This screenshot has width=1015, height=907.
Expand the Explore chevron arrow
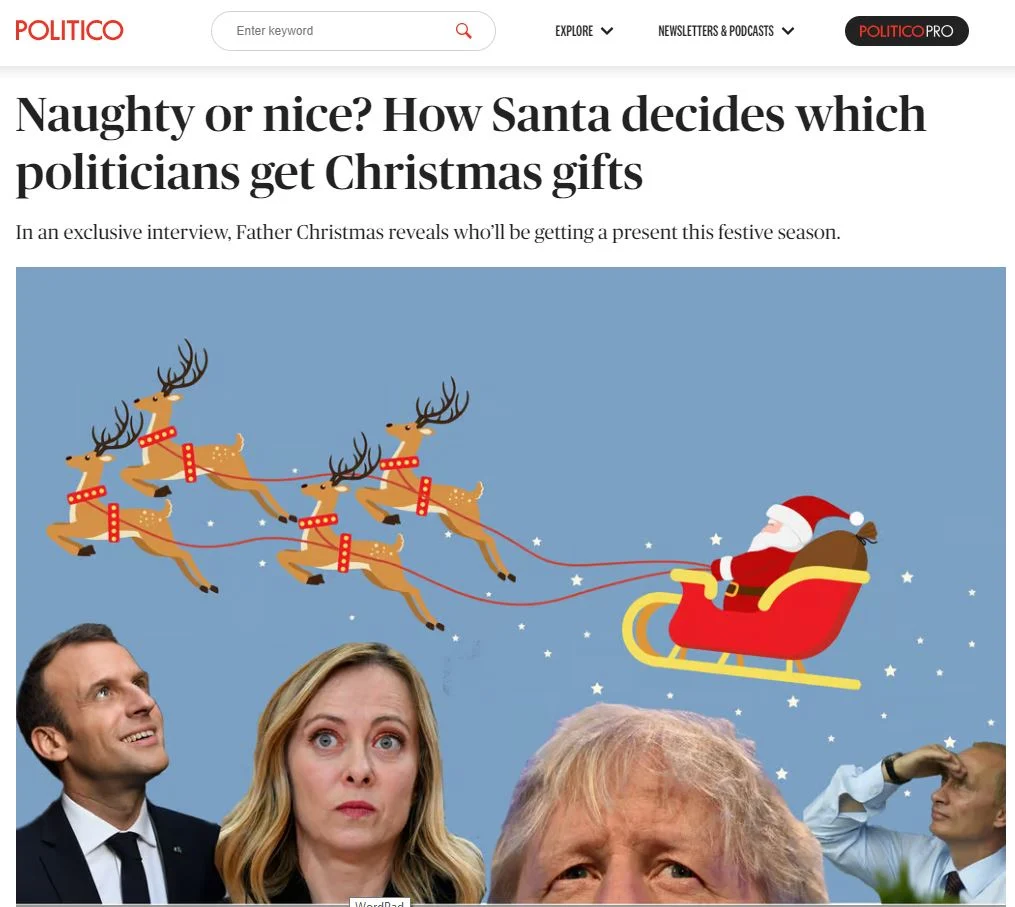[607, 31]
